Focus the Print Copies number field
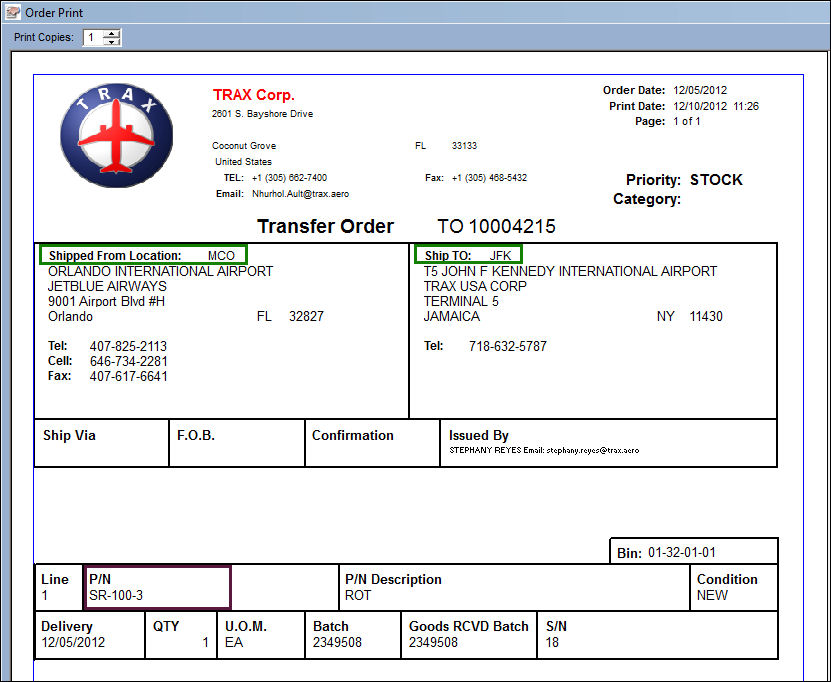 point(94,37)
